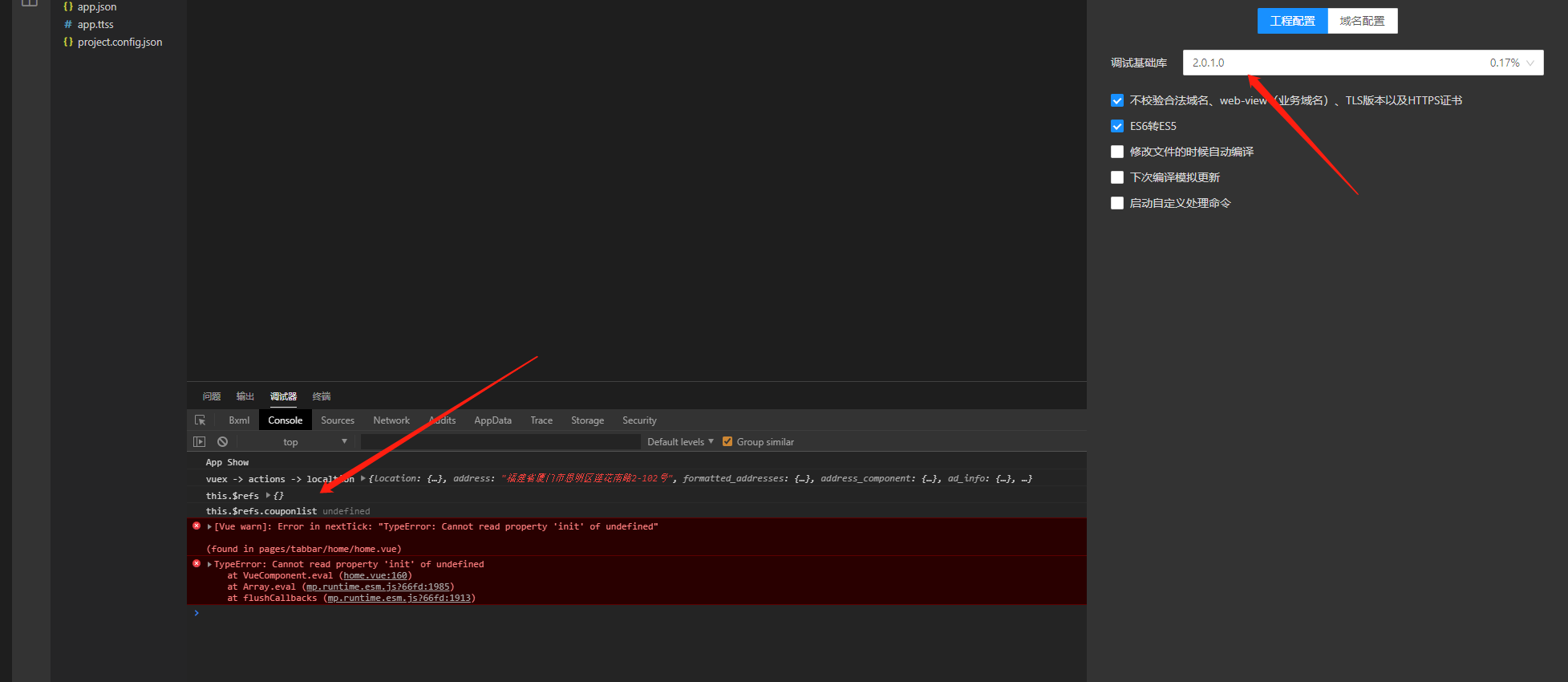Image resolution: width=1568 pixels, height=682 pixels.
Task: Click the braces icon beside project.config.json
Action: point(68,43)
